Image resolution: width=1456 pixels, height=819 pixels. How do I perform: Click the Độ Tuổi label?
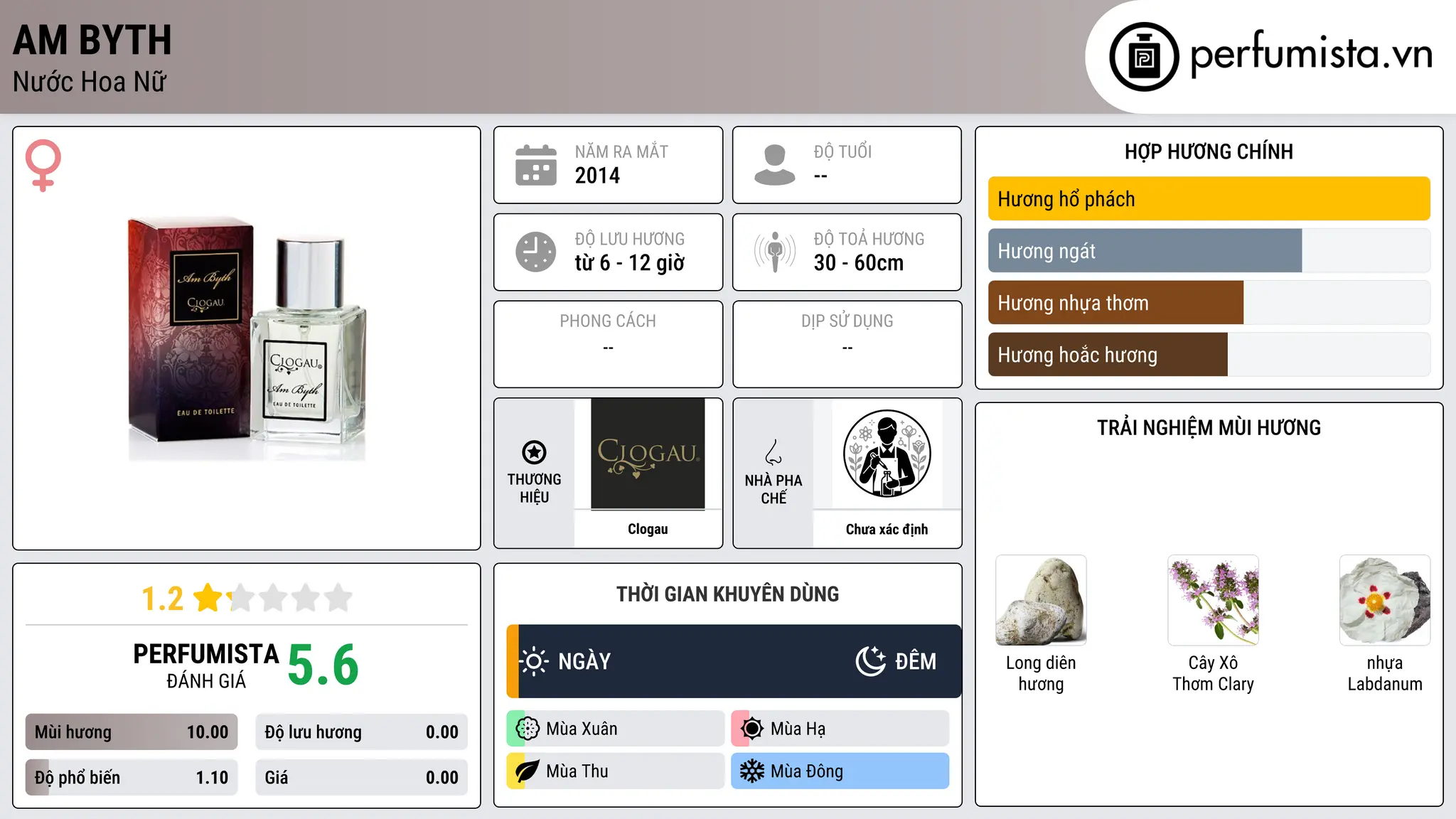(842, 151)
